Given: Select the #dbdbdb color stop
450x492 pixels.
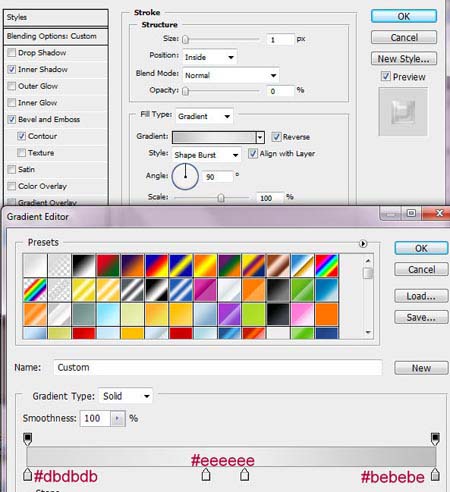Looking at the screenshot, I should pyautogui.click(x=28, y=475).
